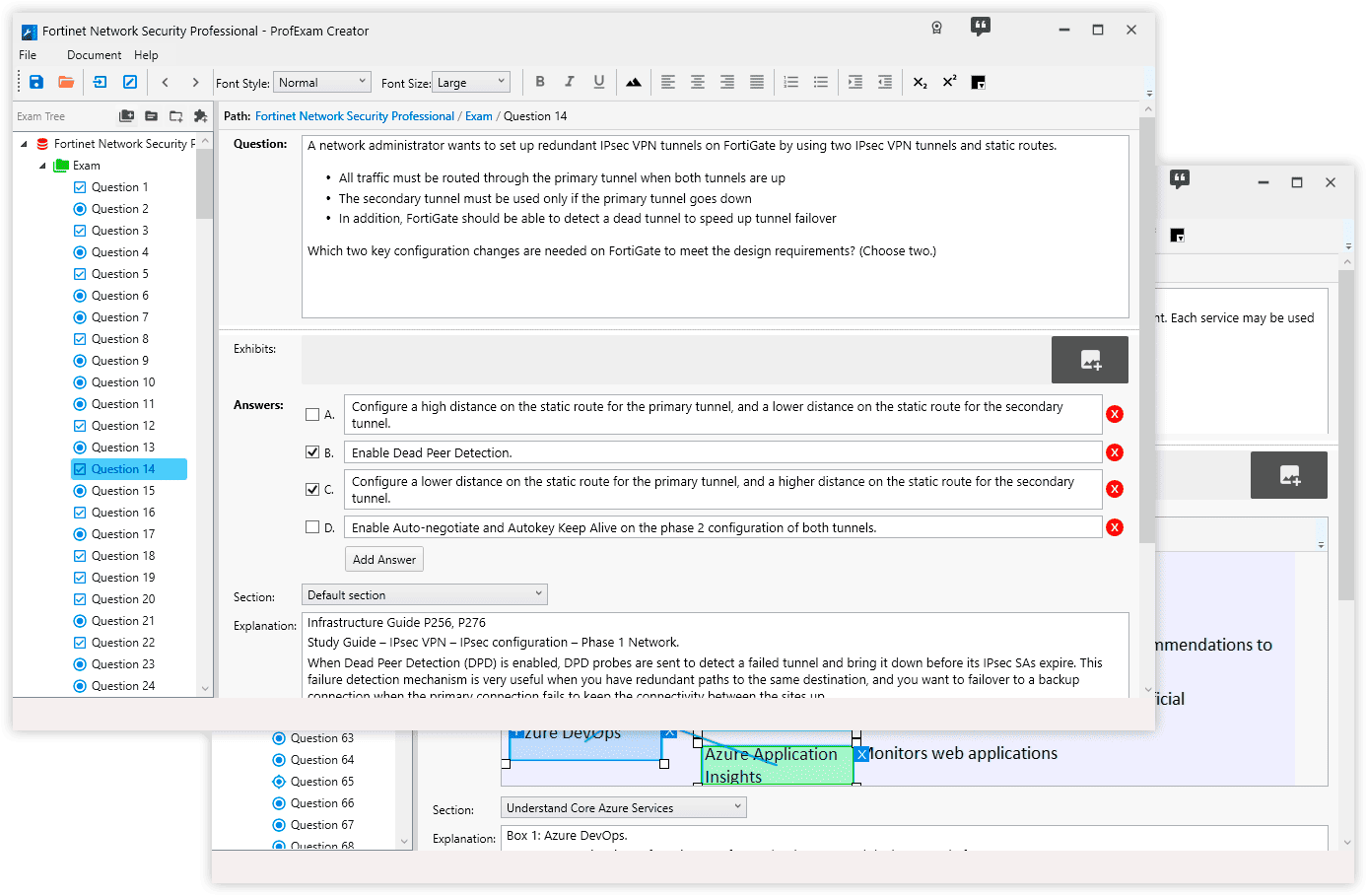Open Understand Core Azure Services dropdown
The width and height of the screenshot is (1367, 896).
click(624, 807)
